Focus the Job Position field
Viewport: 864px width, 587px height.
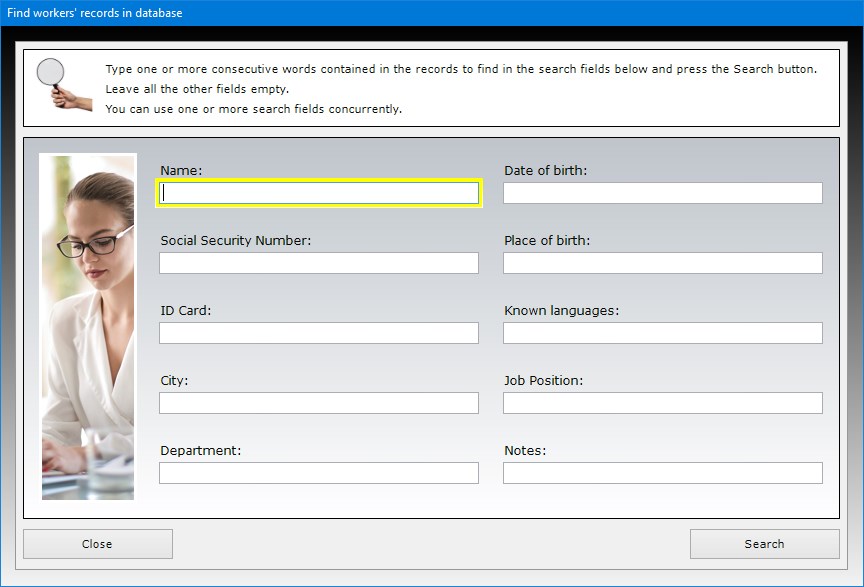click(x=662, y=403)
